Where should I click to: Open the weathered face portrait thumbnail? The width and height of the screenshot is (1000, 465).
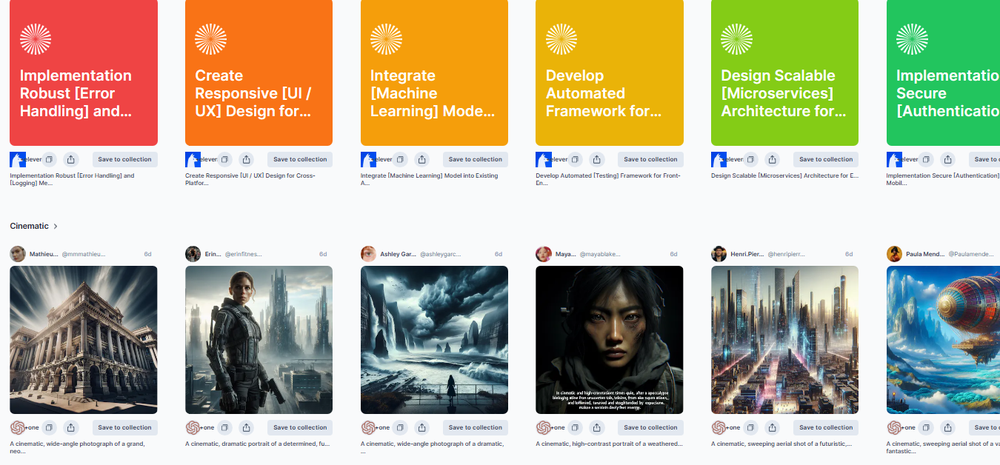tap(610, 340)
